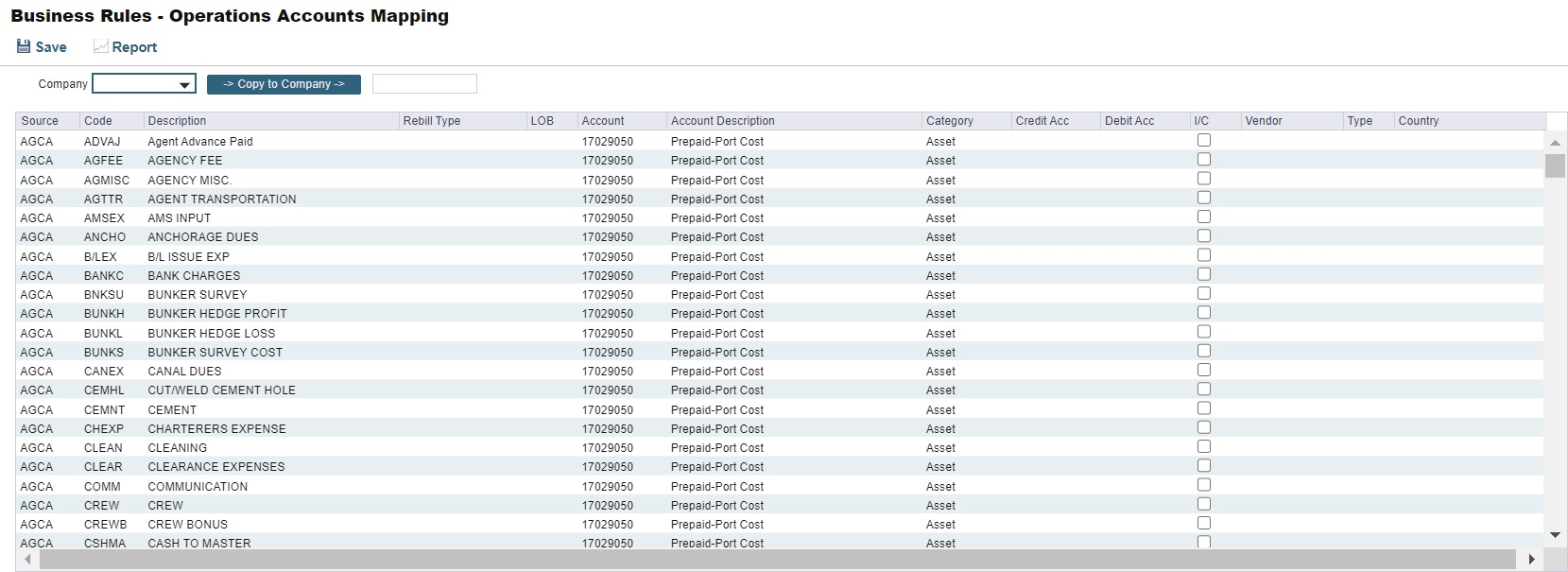Sort by the Source column header

[40, 121]
